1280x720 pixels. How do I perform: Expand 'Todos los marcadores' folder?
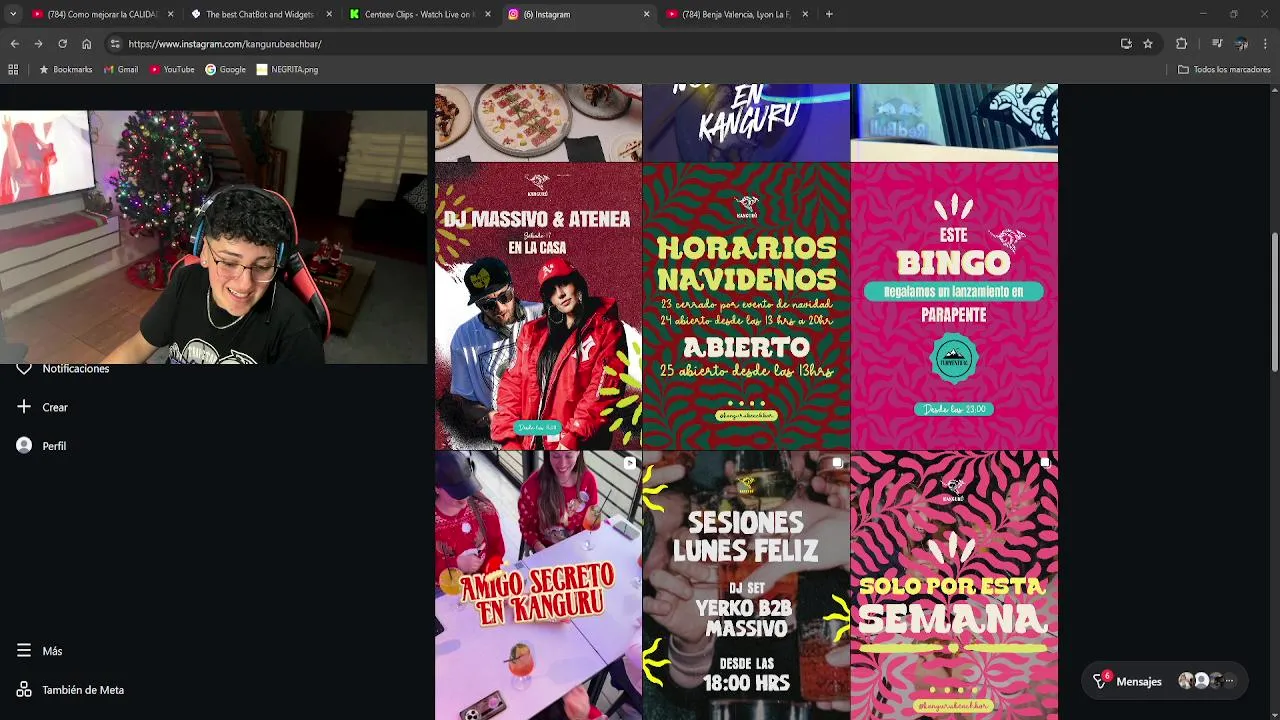click(x=1224, y=70)
